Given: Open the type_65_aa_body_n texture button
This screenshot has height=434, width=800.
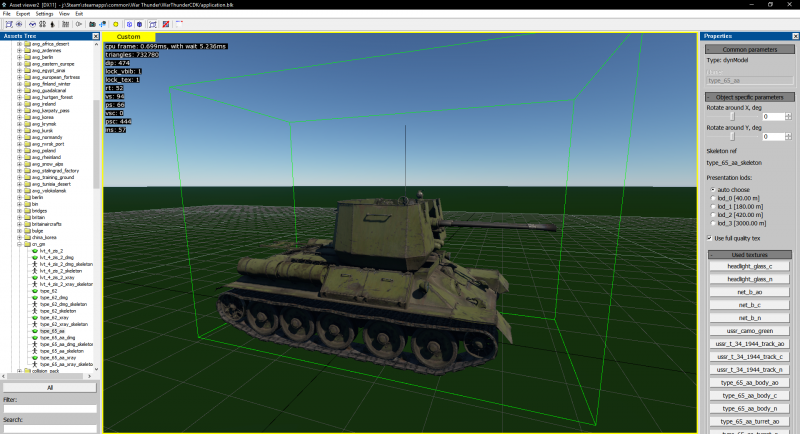Looking at the screenshot, I should click(x=749, y=409).
